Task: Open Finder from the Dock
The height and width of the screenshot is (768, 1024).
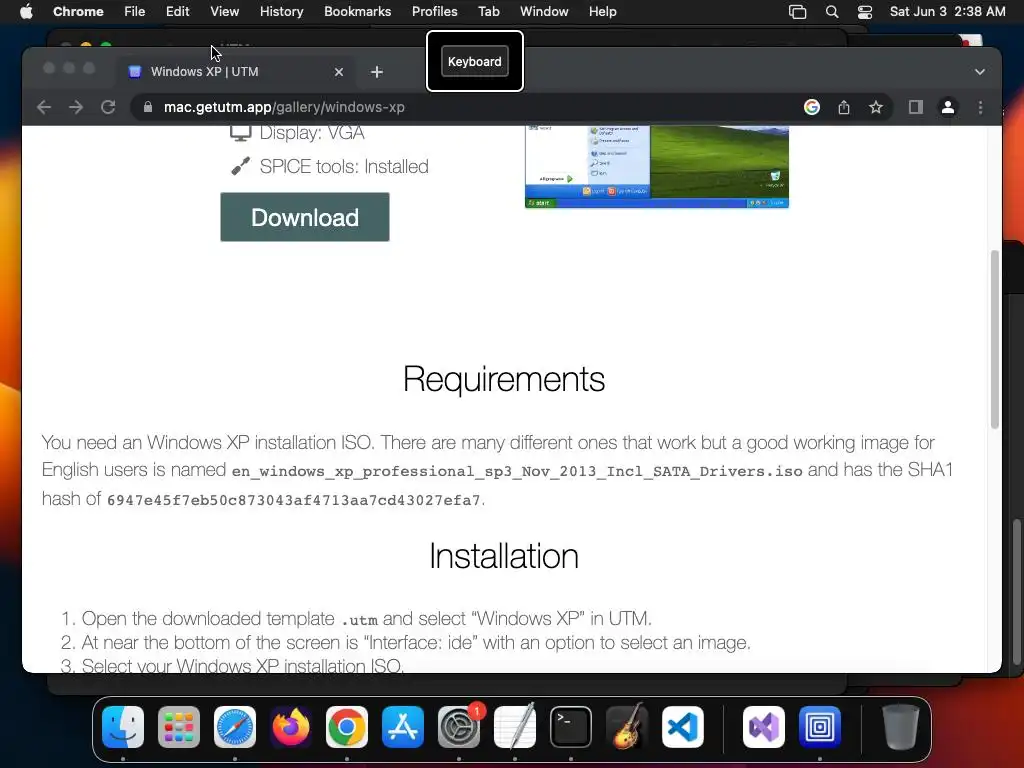Action: [x=123, y=727]
